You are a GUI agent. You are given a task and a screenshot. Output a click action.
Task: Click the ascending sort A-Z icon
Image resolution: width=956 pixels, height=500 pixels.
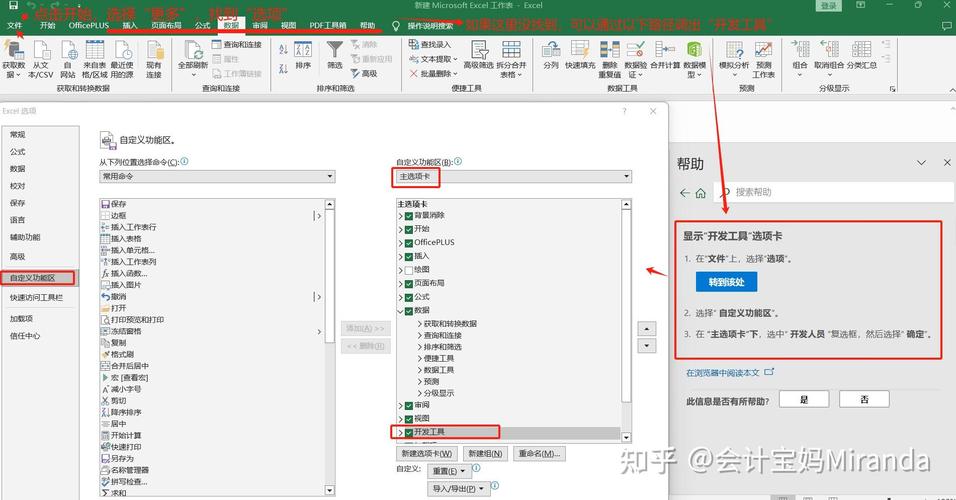tap(284, 50)
